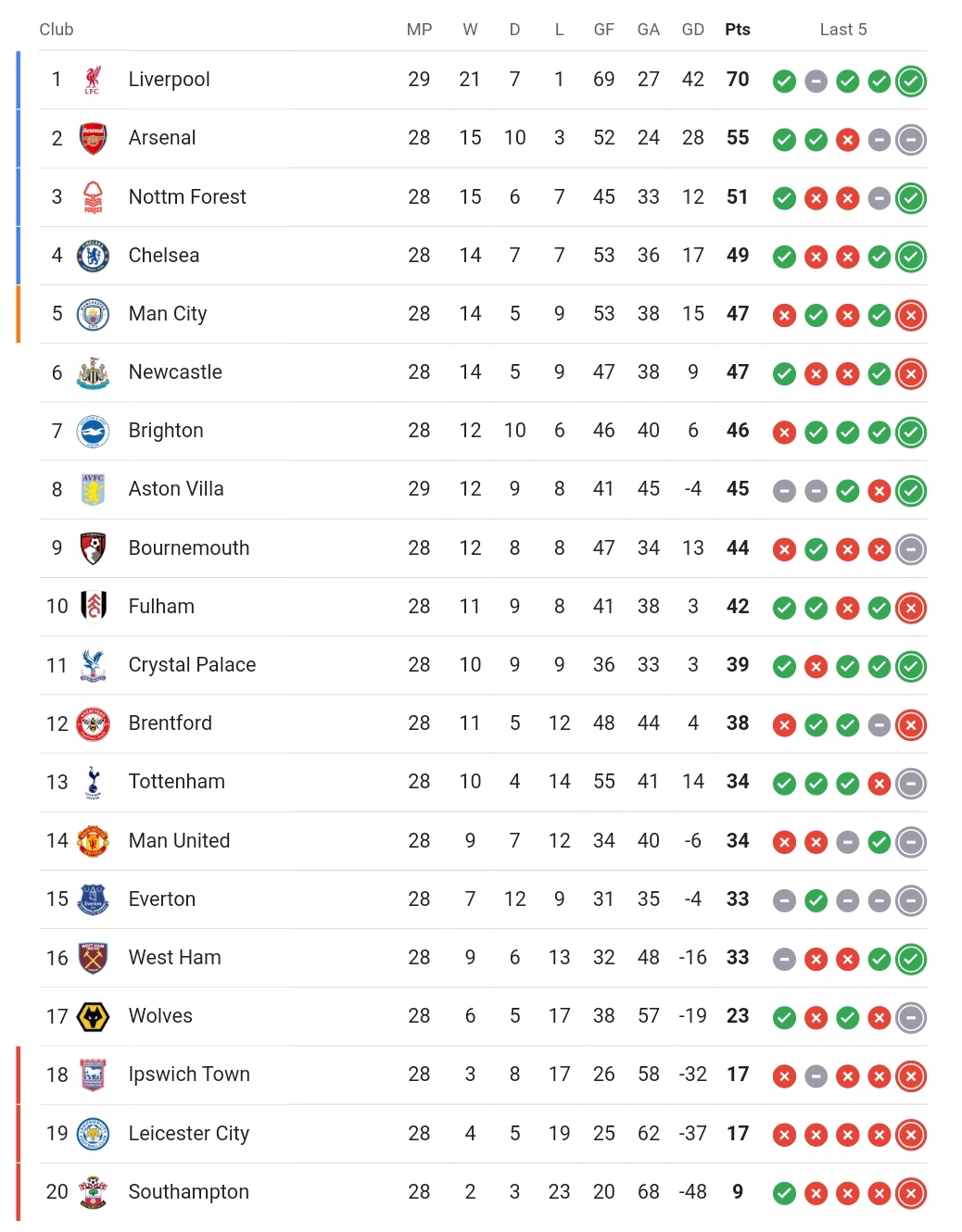Click the Brentford bee badge
Screen dimensions: 962x1232
coord(93,723)
